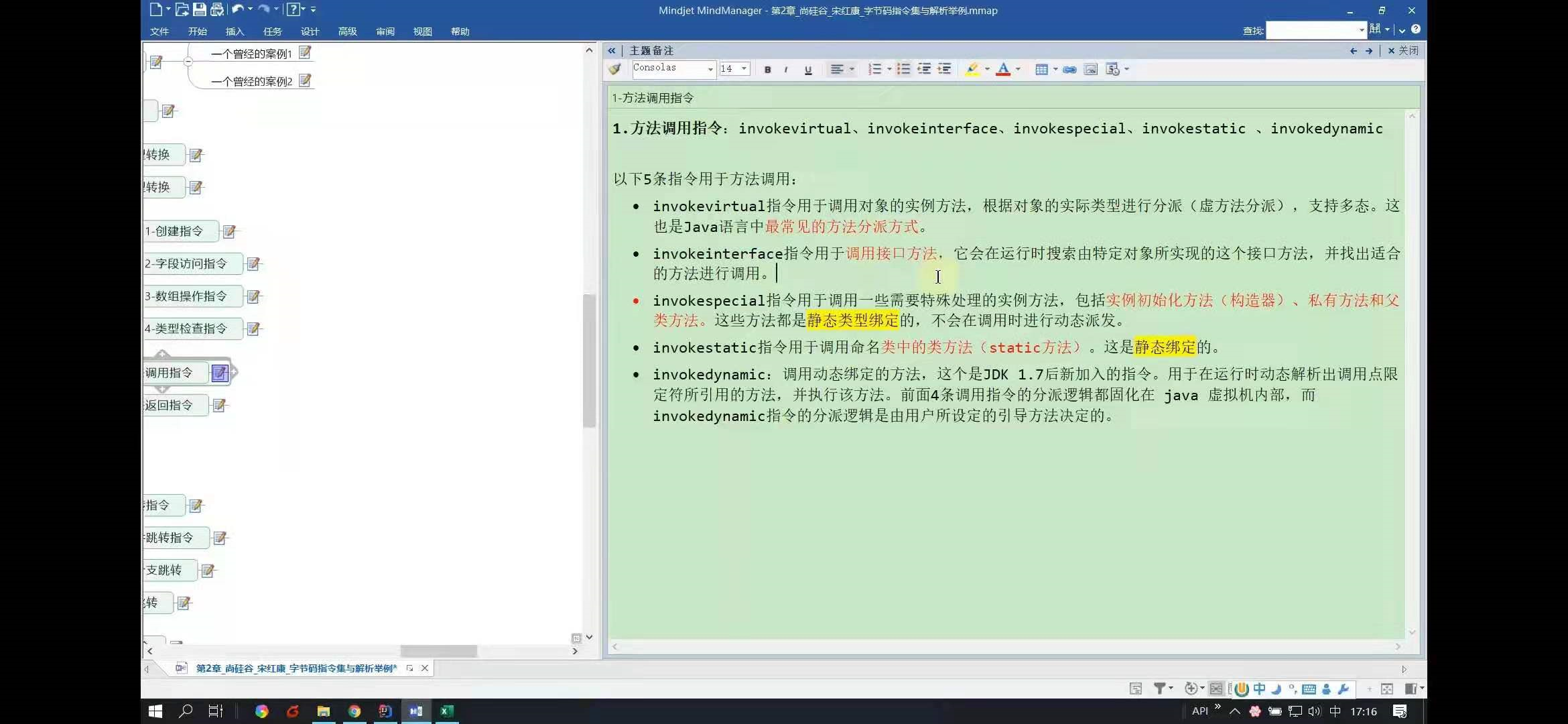Open the note icon beside 返回指令
Viewport: 1568px width, 724px height.
click(219, 405)
